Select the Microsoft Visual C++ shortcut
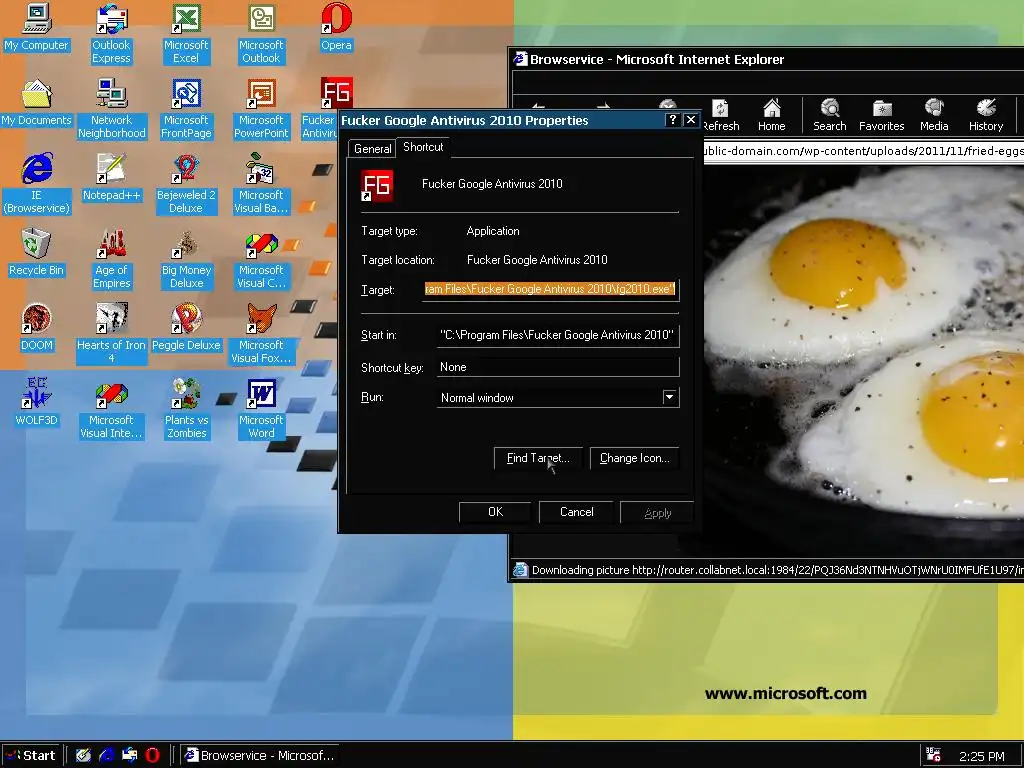Screen dimensions: 1024x768 261,259
